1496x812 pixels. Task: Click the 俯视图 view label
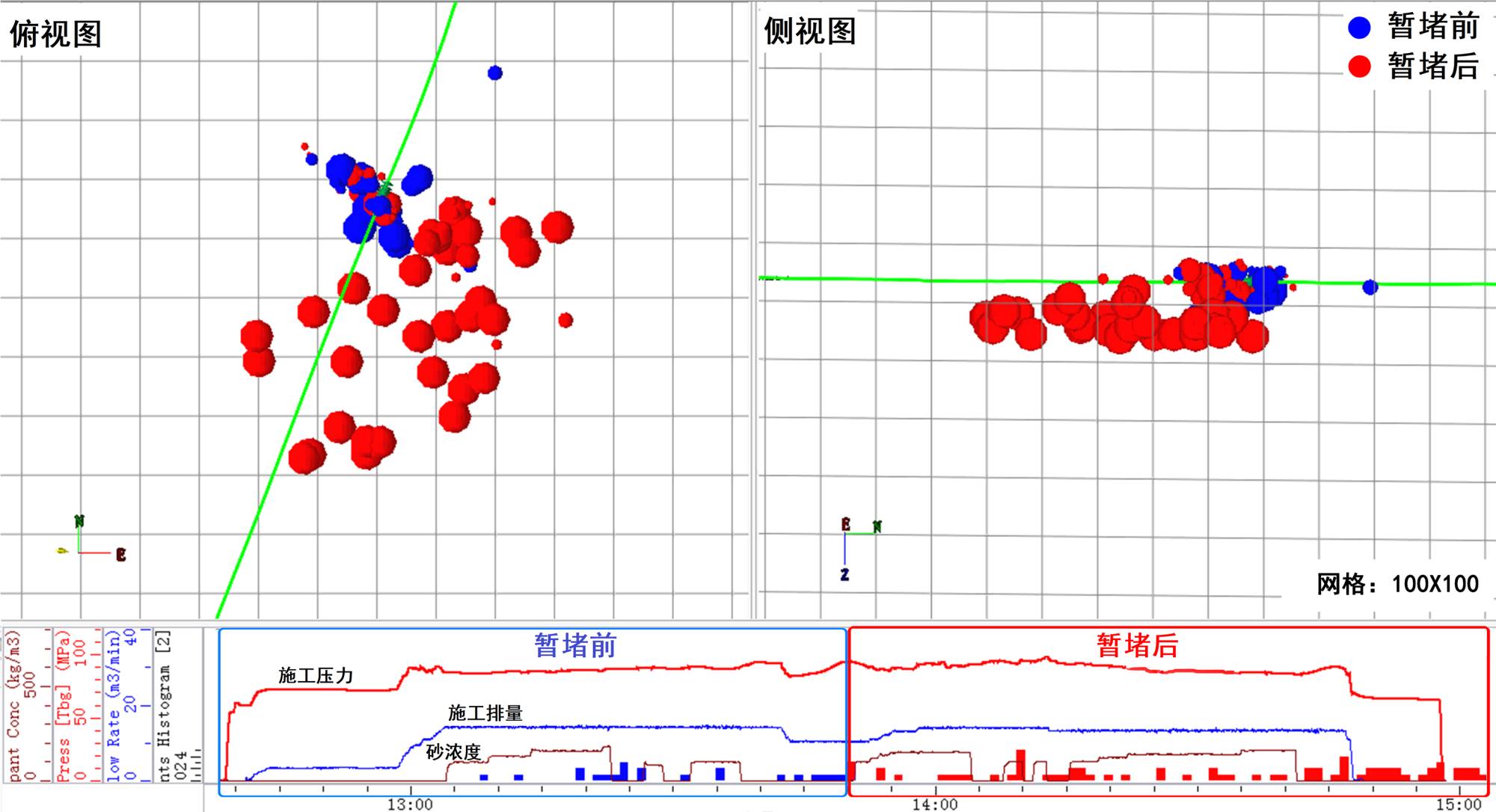[x=55, y=34]
